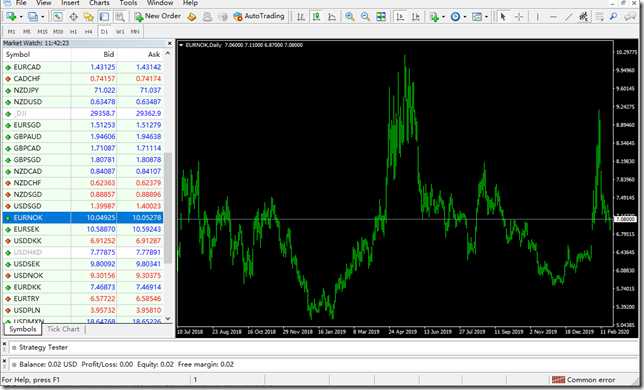Click the zoom in chart icon

[350, 17]
